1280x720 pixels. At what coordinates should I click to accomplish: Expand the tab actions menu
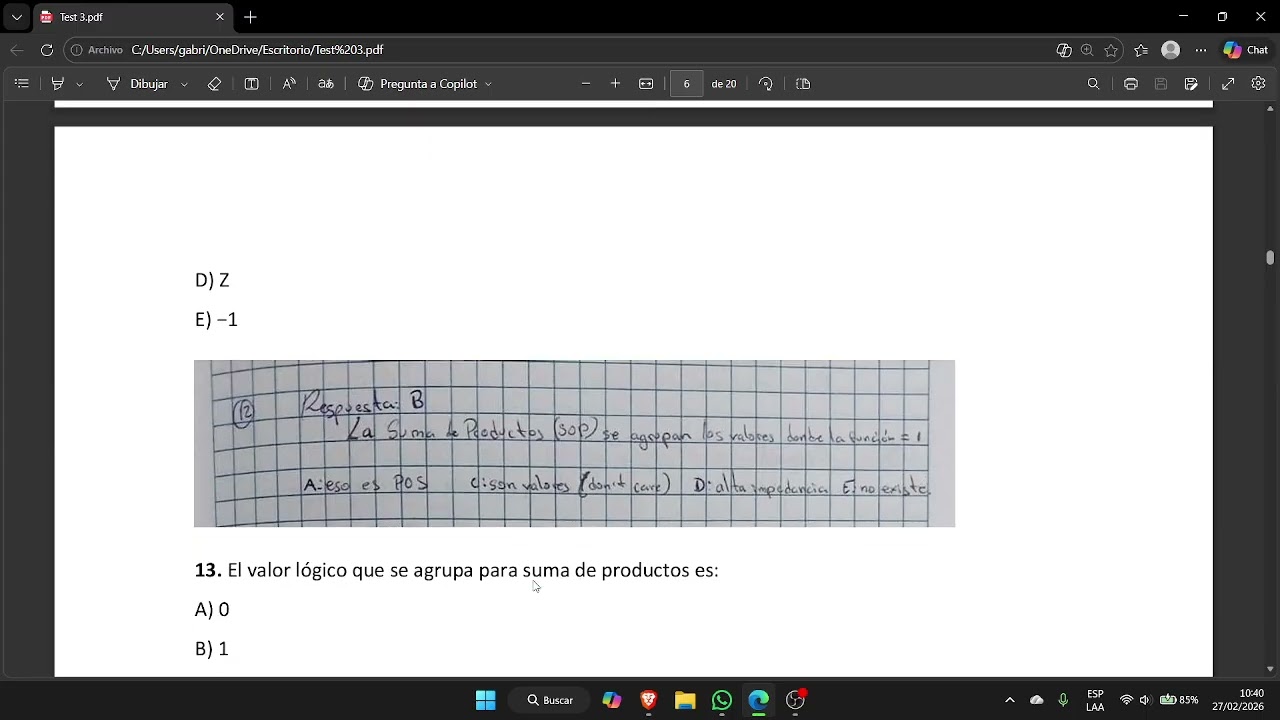(x=16, y=17)
